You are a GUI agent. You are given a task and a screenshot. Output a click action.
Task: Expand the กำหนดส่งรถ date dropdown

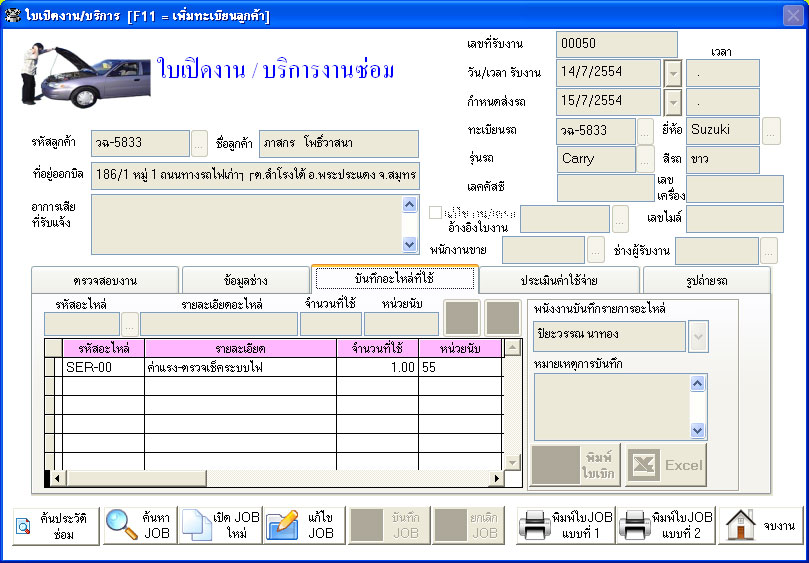point(673,102)
